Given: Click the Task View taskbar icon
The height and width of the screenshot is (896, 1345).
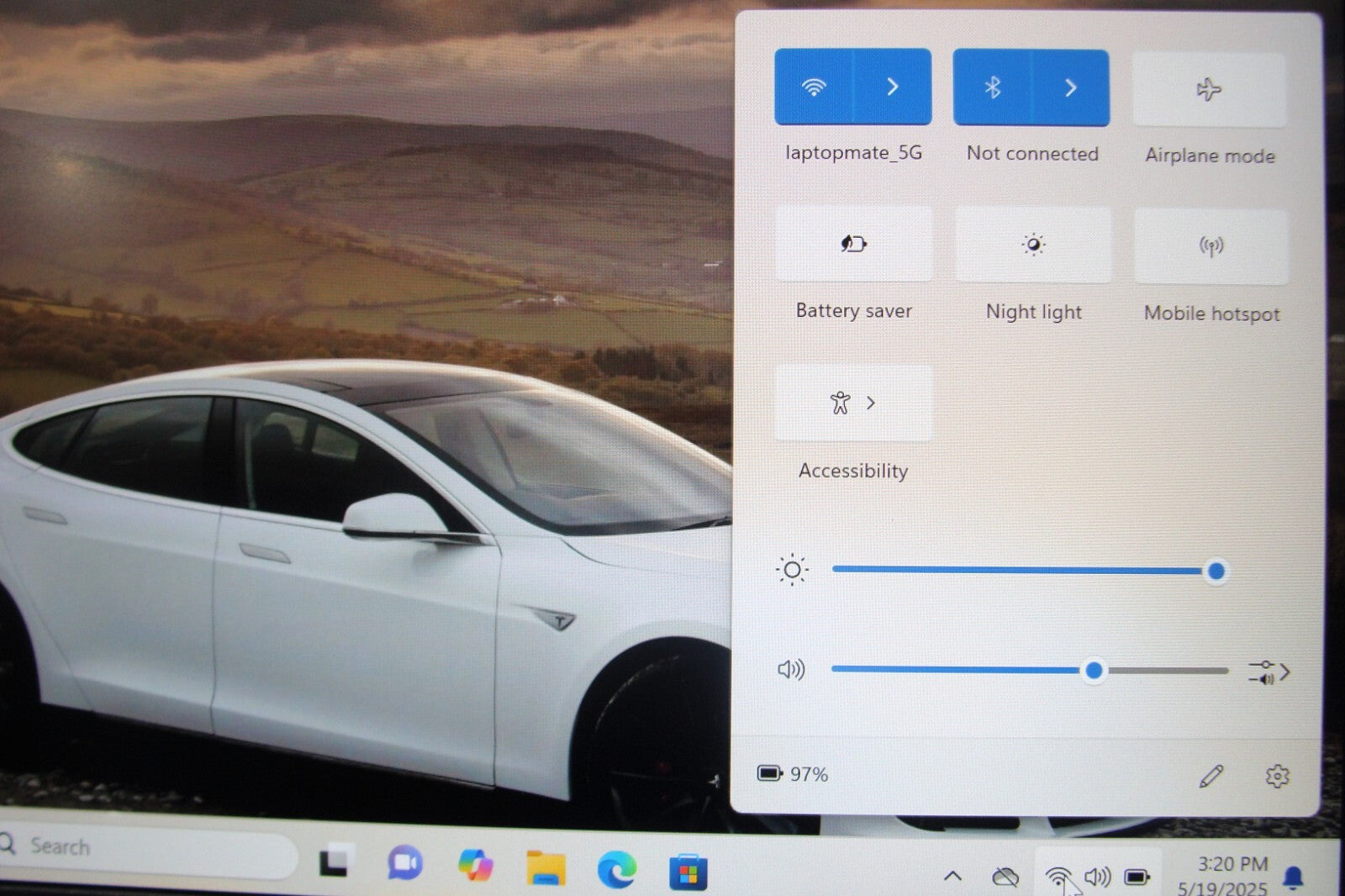Looking at the screenshot, I should click(334, 862).
